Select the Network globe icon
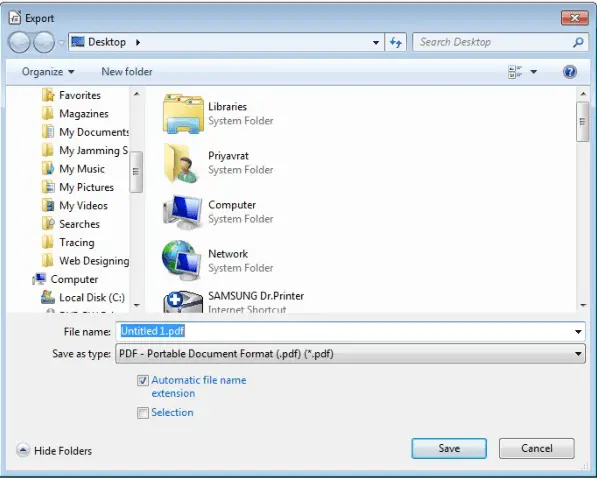Viewport: 597px width, 478px height. click(182, 261)
